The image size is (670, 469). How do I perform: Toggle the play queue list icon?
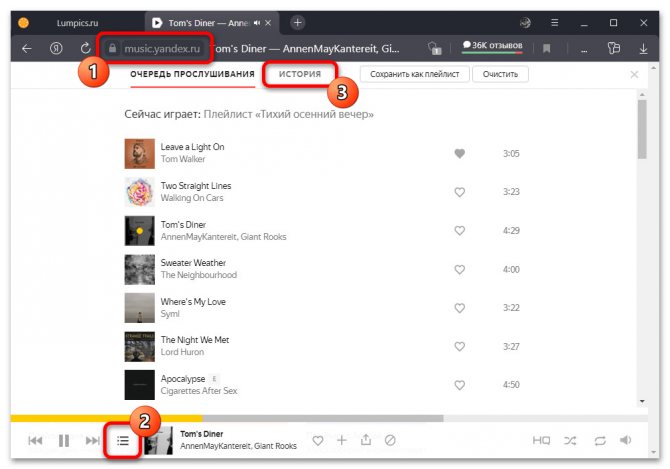(x=123, y=440)
